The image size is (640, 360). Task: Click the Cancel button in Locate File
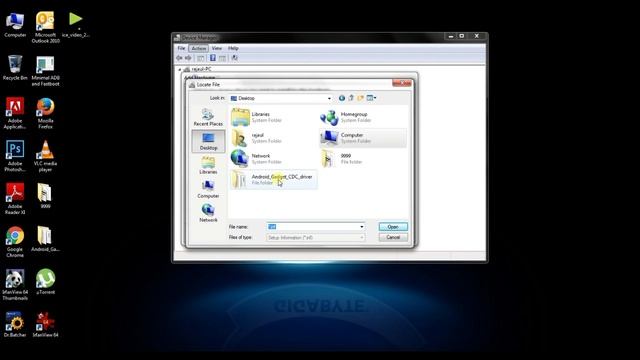[x=393, y=237]
